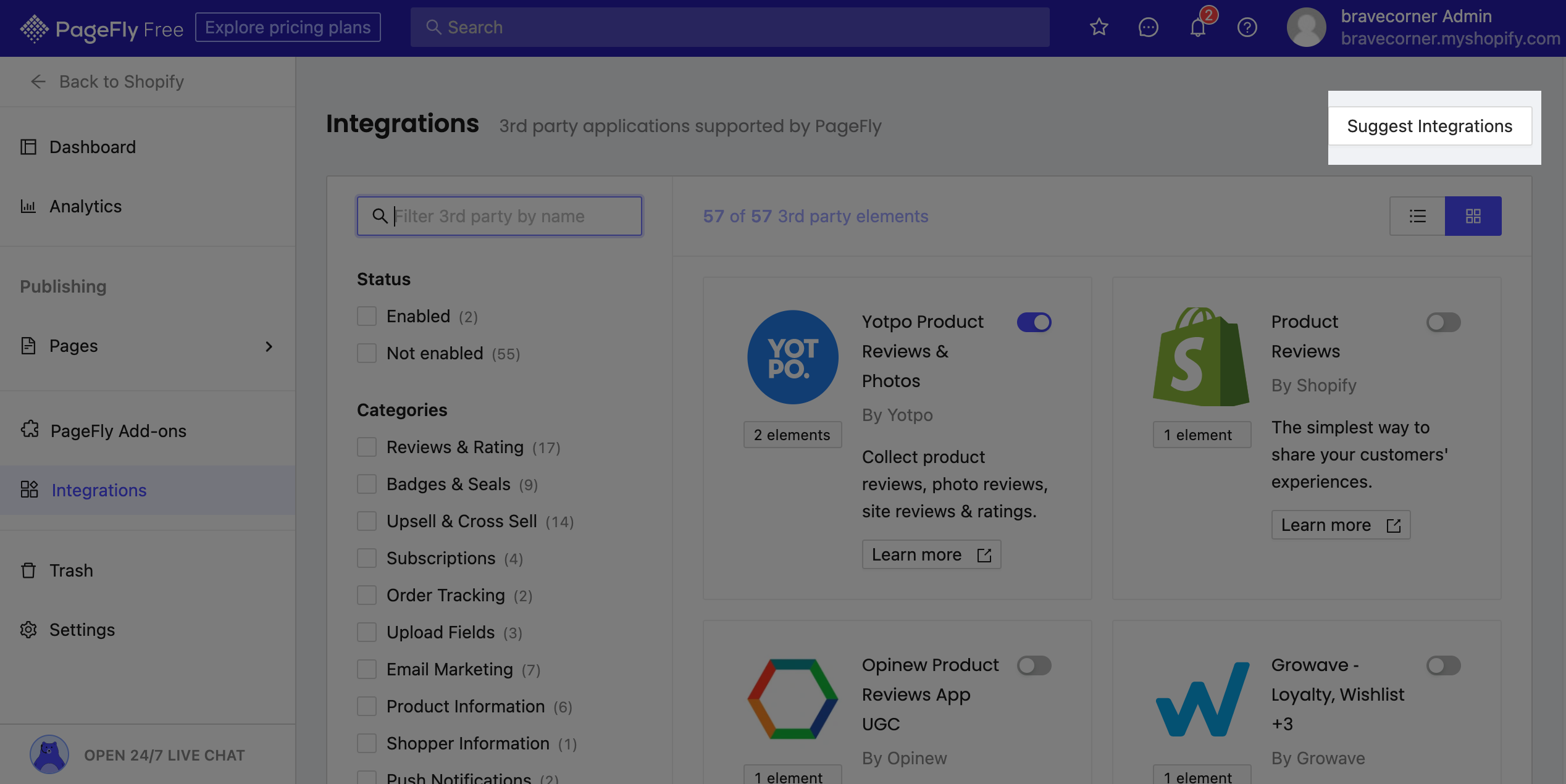This screenshot has height=784, width=1566.
Task: Open the notifications bell
Action: tap(1198, 27)
